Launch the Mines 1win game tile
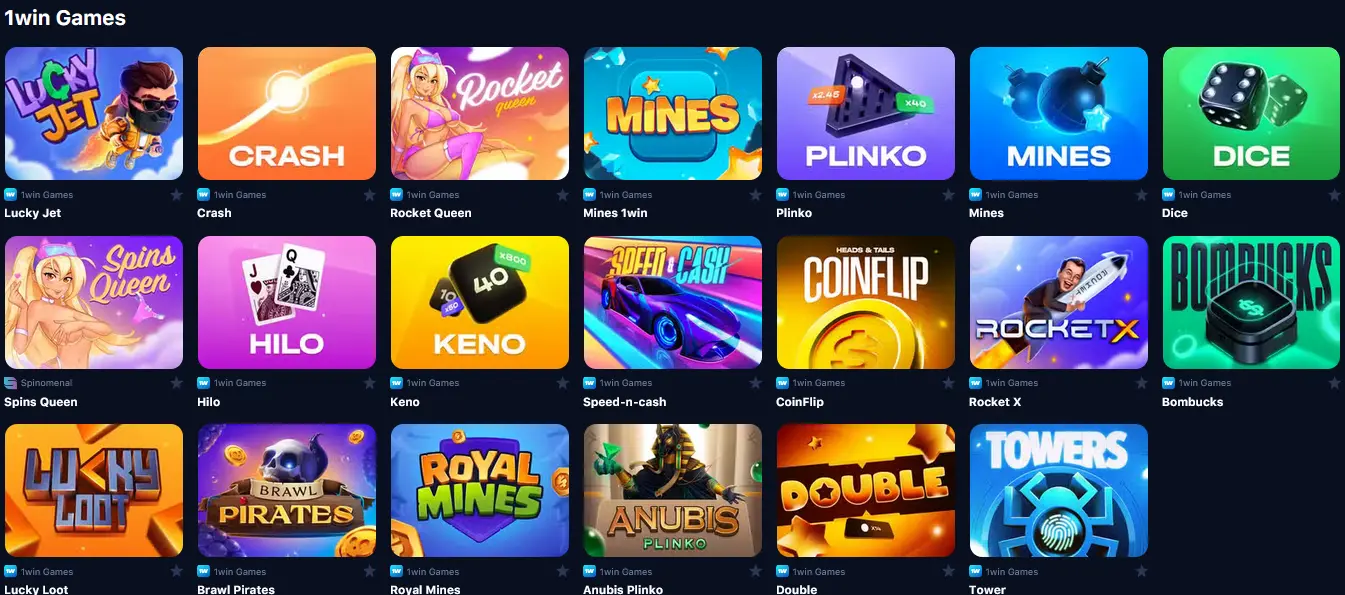This screenshot has width=1345, height=595. [x=673, y=113]
